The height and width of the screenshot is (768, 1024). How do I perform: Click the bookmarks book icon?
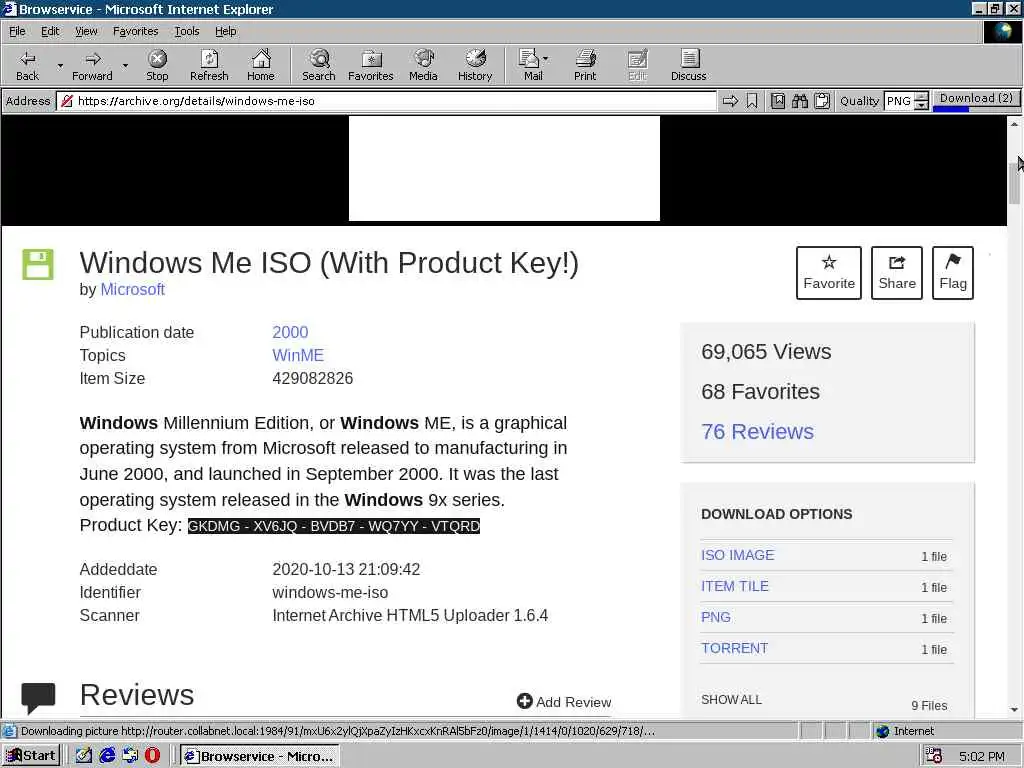tap(778, 101)
